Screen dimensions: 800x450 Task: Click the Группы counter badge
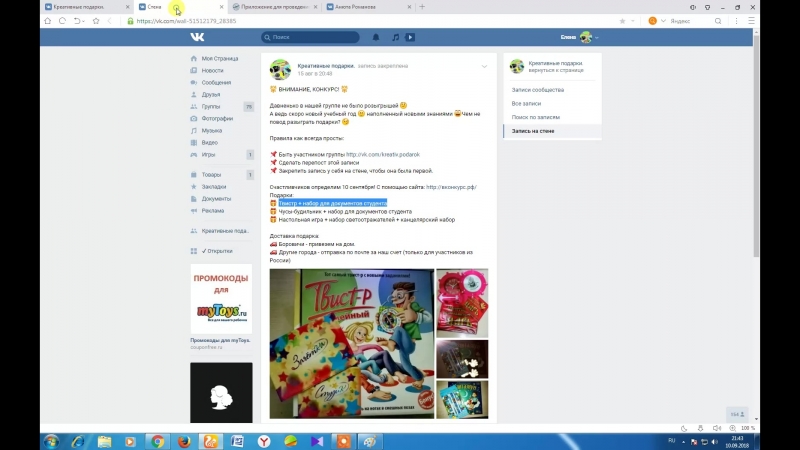point(249,107)
